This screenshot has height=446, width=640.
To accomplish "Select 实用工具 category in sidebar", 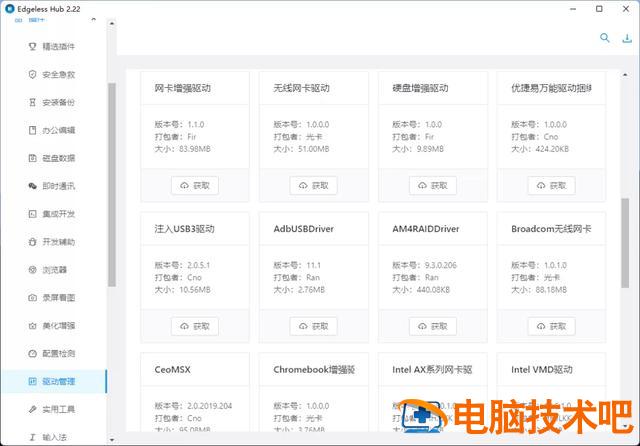I will (x=53, y=409).
